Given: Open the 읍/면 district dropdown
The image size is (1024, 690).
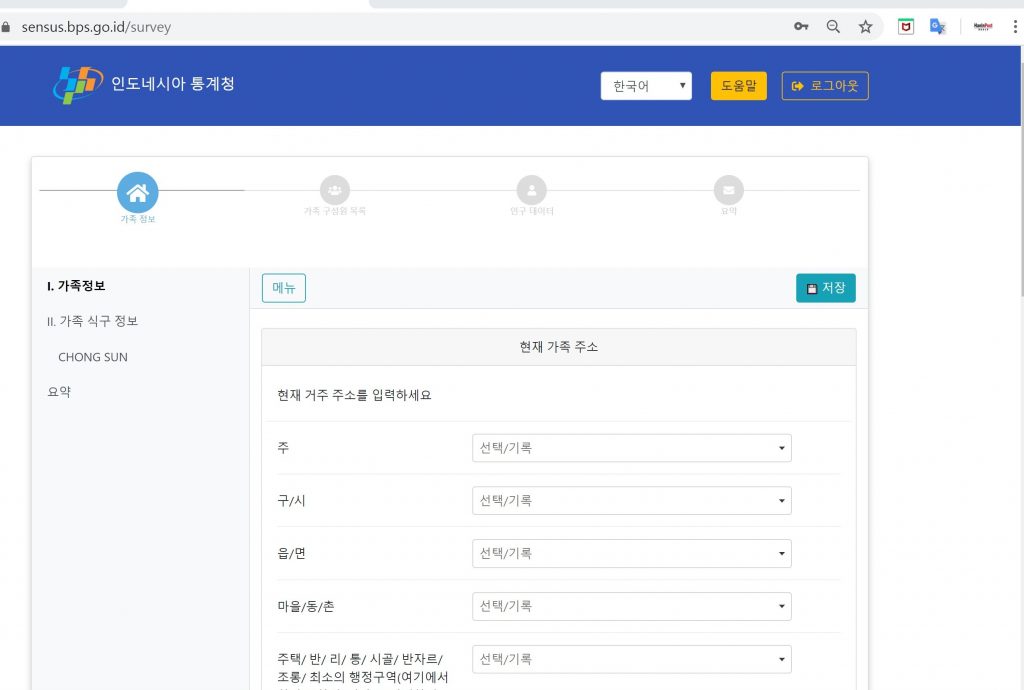Looking at the screenshot, I should pyautogui.click(x=631, y=553).
